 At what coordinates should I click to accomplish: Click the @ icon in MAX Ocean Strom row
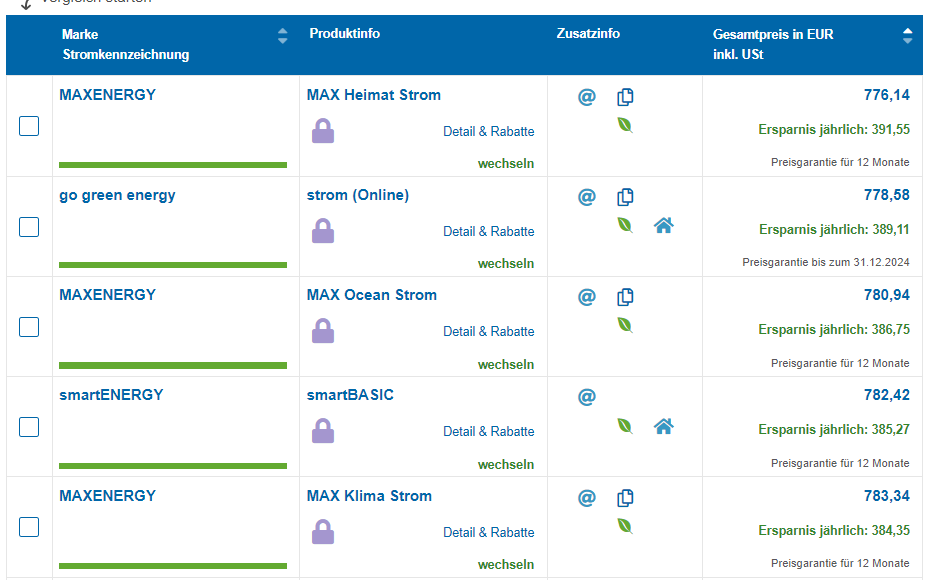pos(587,297)
